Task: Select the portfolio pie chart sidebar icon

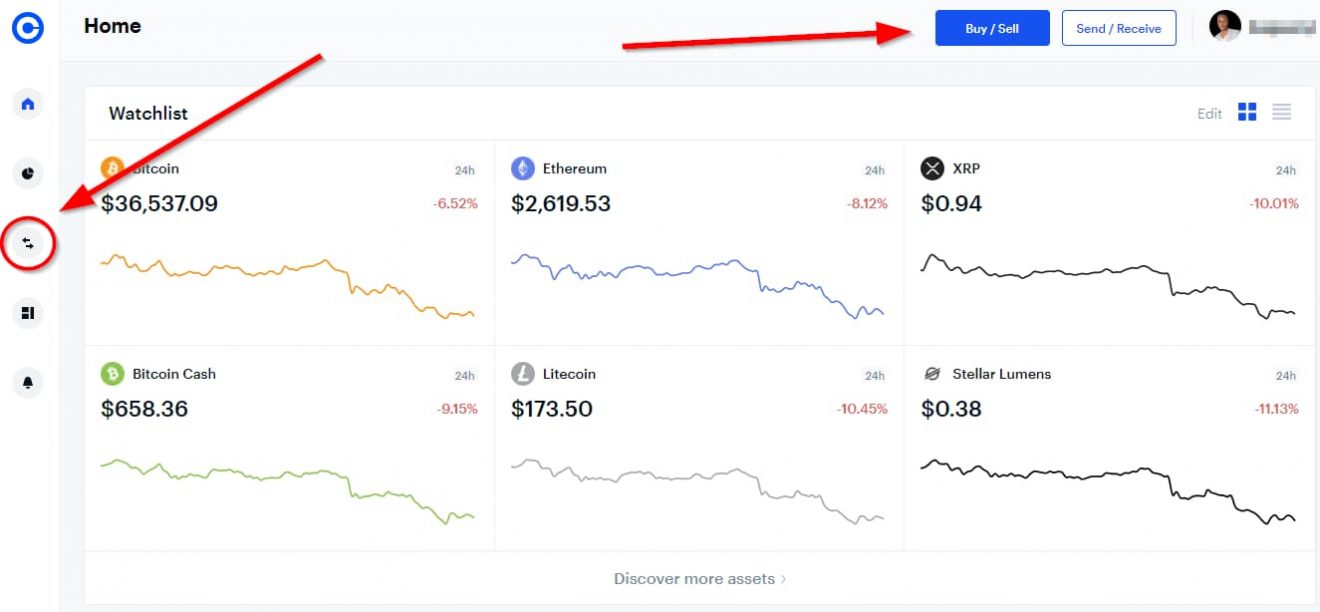Action: [27, 173]
